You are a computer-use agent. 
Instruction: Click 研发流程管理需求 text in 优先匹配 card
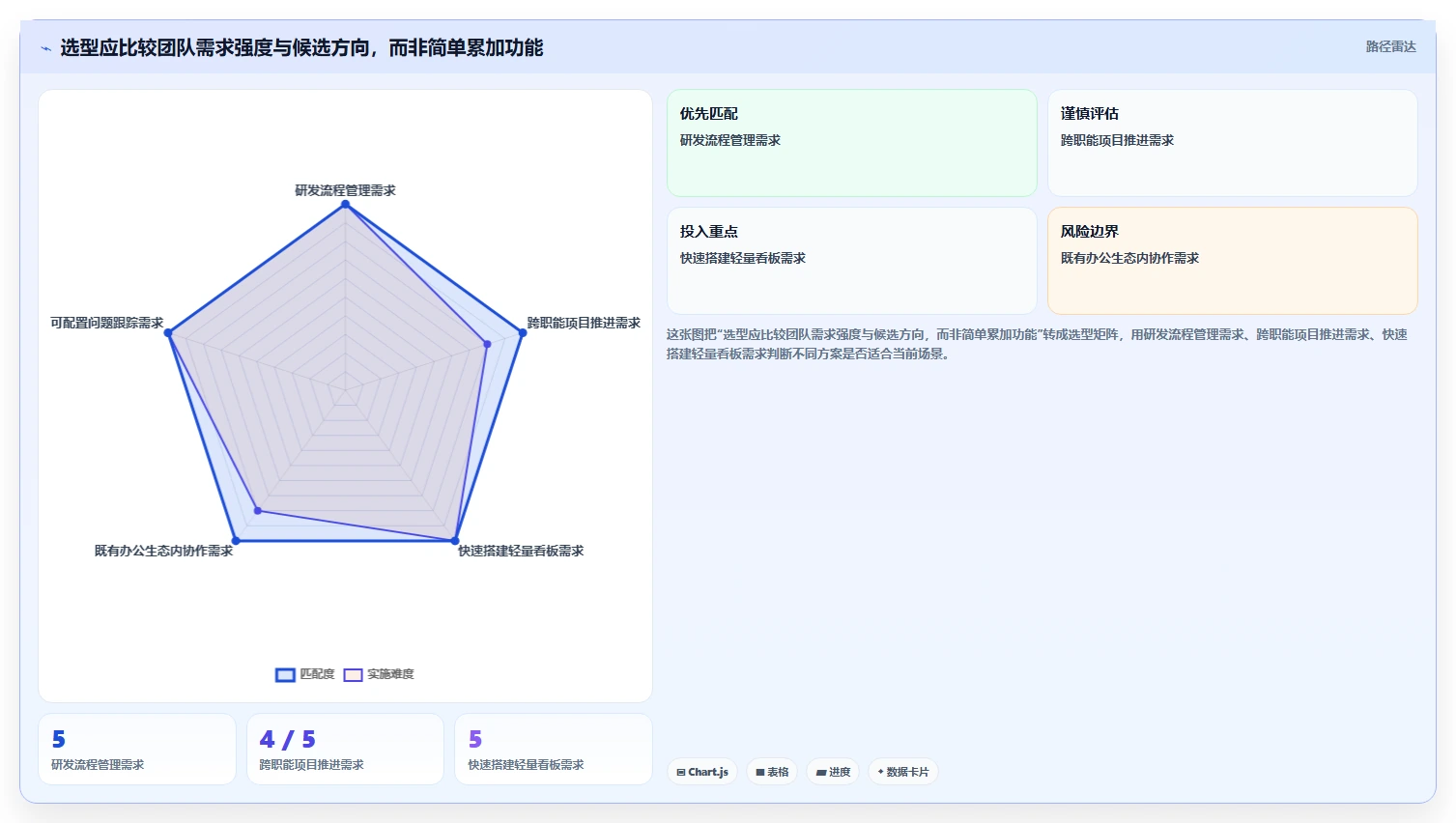click(730, 140)
